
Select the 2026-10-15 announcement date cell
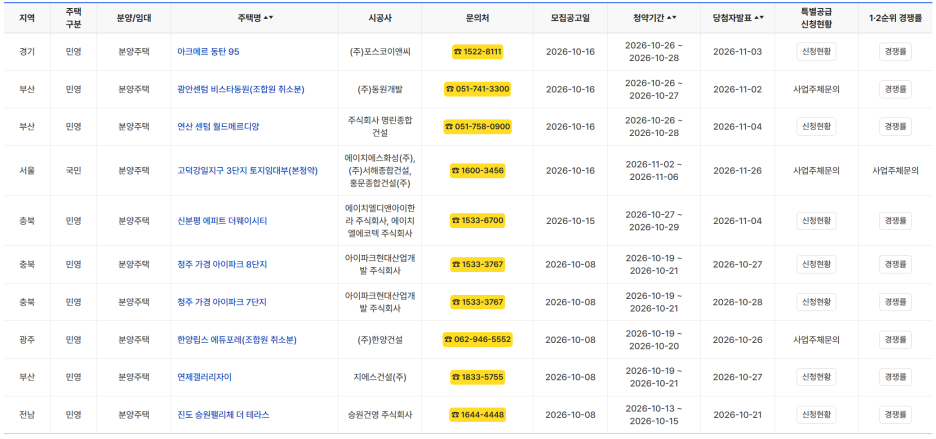tap(571, 221)
